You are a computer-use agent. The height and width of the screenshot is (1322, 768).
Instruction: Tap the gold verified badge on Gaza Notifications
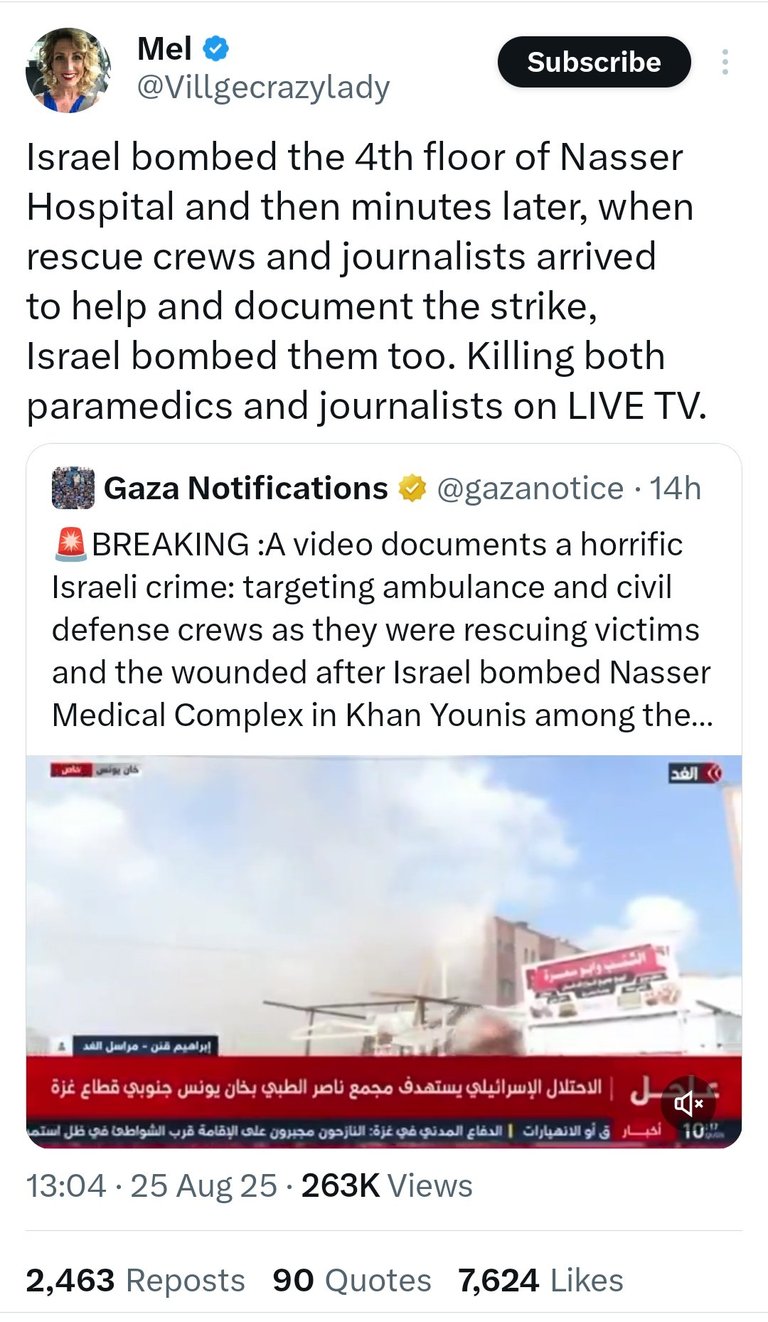tap(410, 488)
